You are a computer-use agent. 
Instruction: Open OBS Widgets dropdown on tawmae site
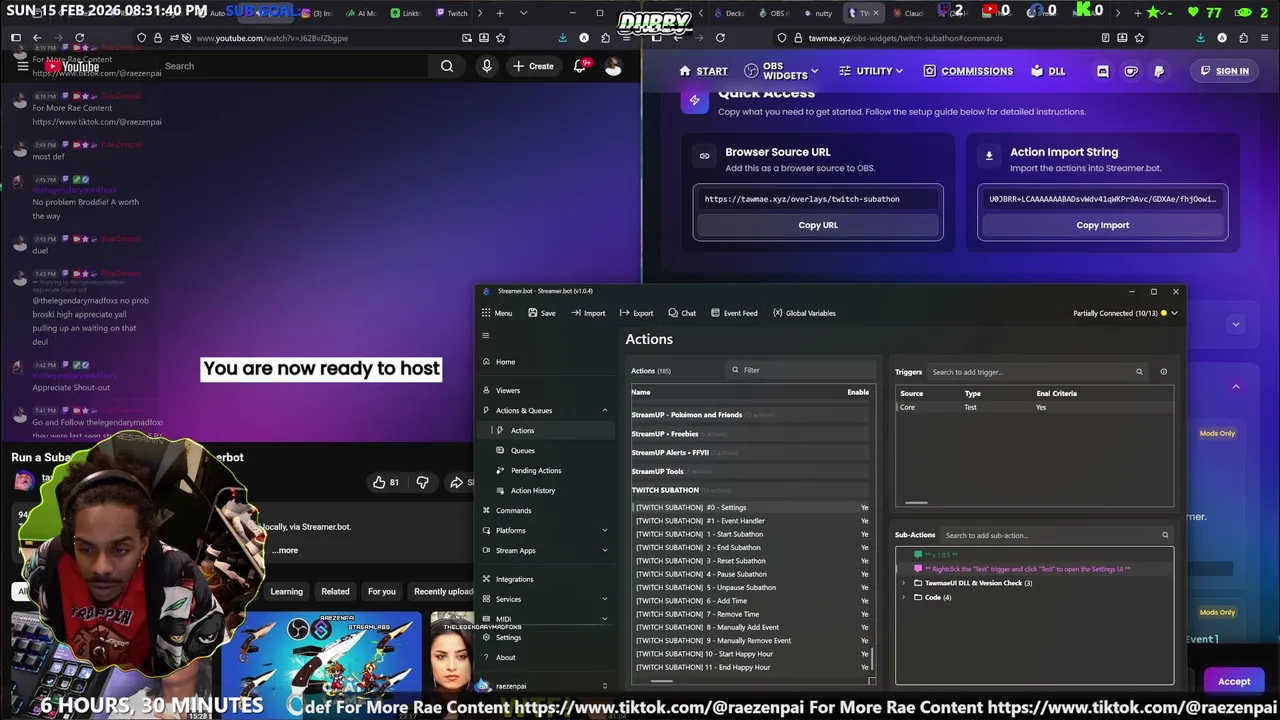point(781,71)
